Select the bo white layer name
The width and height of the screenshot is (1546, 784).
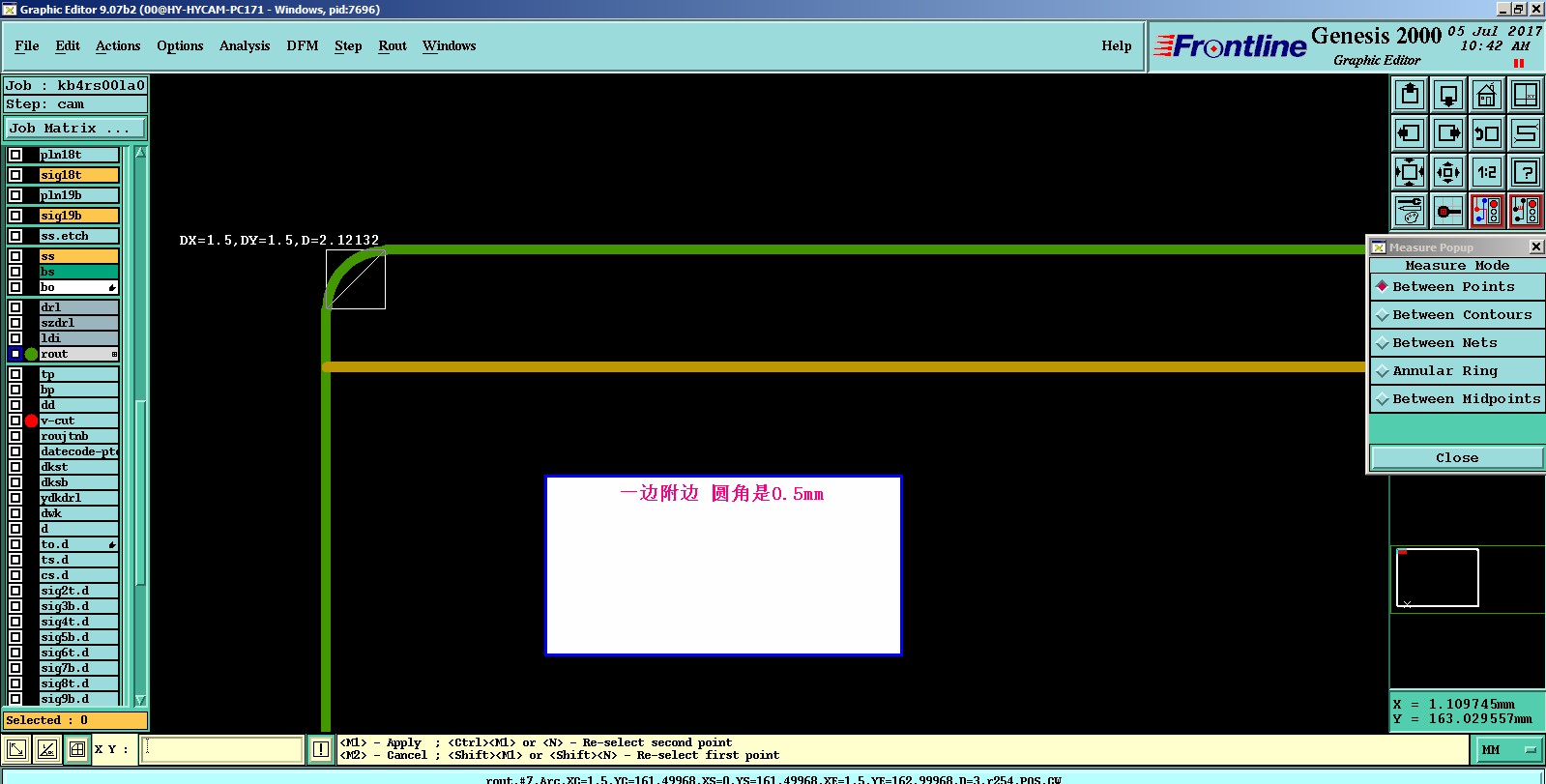pos(78,287)
